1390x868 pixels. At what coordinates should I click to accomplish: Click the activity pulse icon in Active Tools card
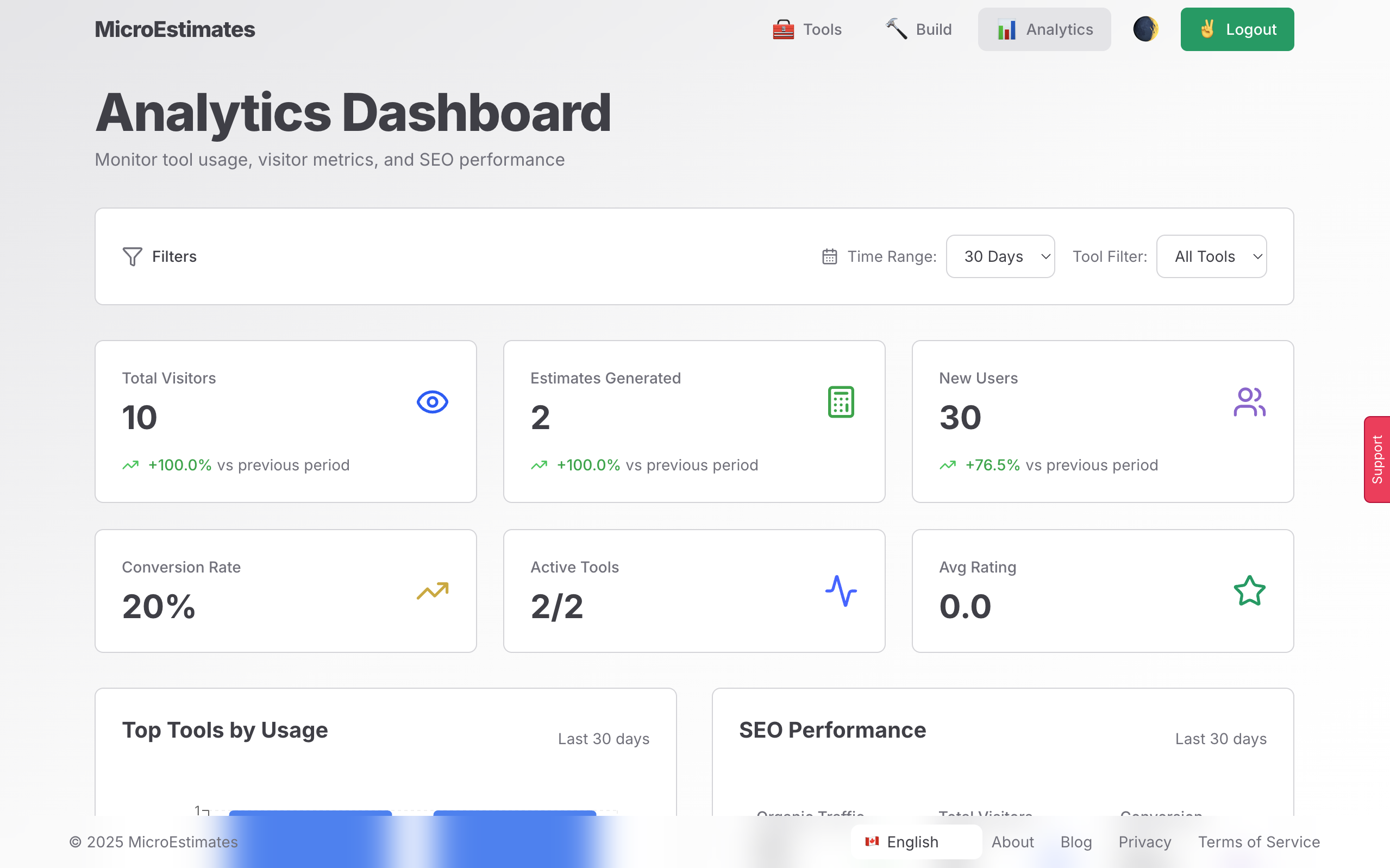point(841,591)
